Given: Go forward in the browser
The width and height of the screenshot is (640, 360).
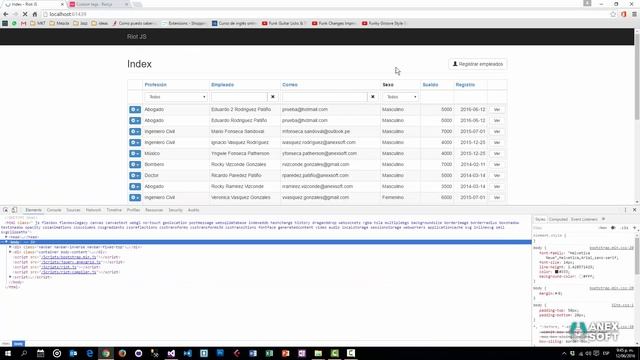Looking at the screenshot, I should click(16, 14).
